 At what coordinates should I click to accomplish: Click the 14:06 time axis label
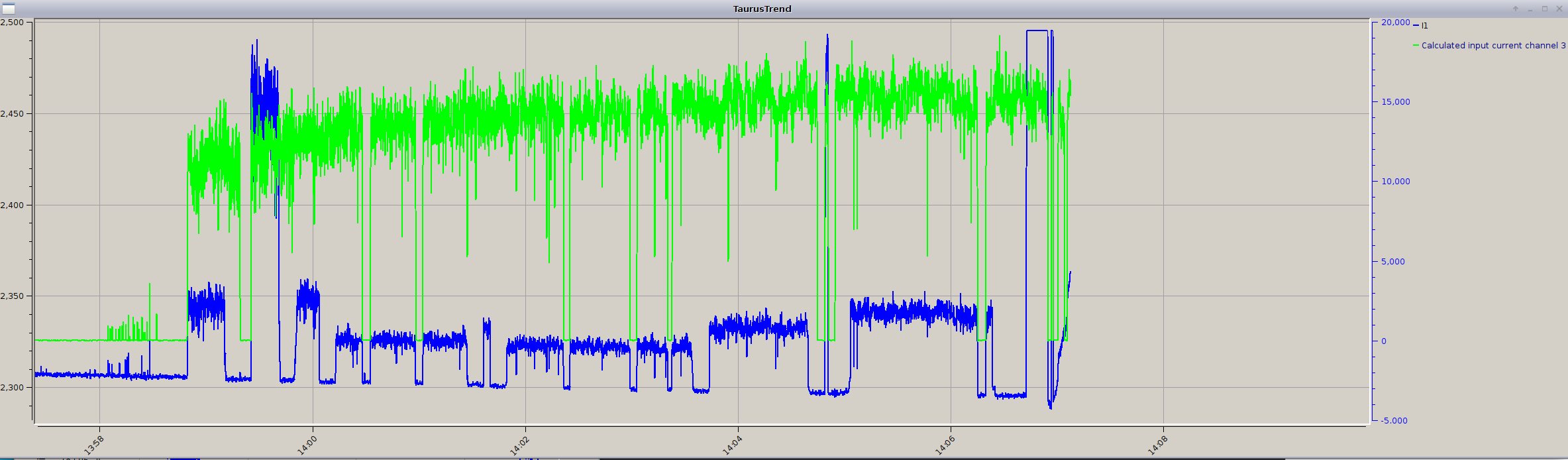(x=945, y=445)
